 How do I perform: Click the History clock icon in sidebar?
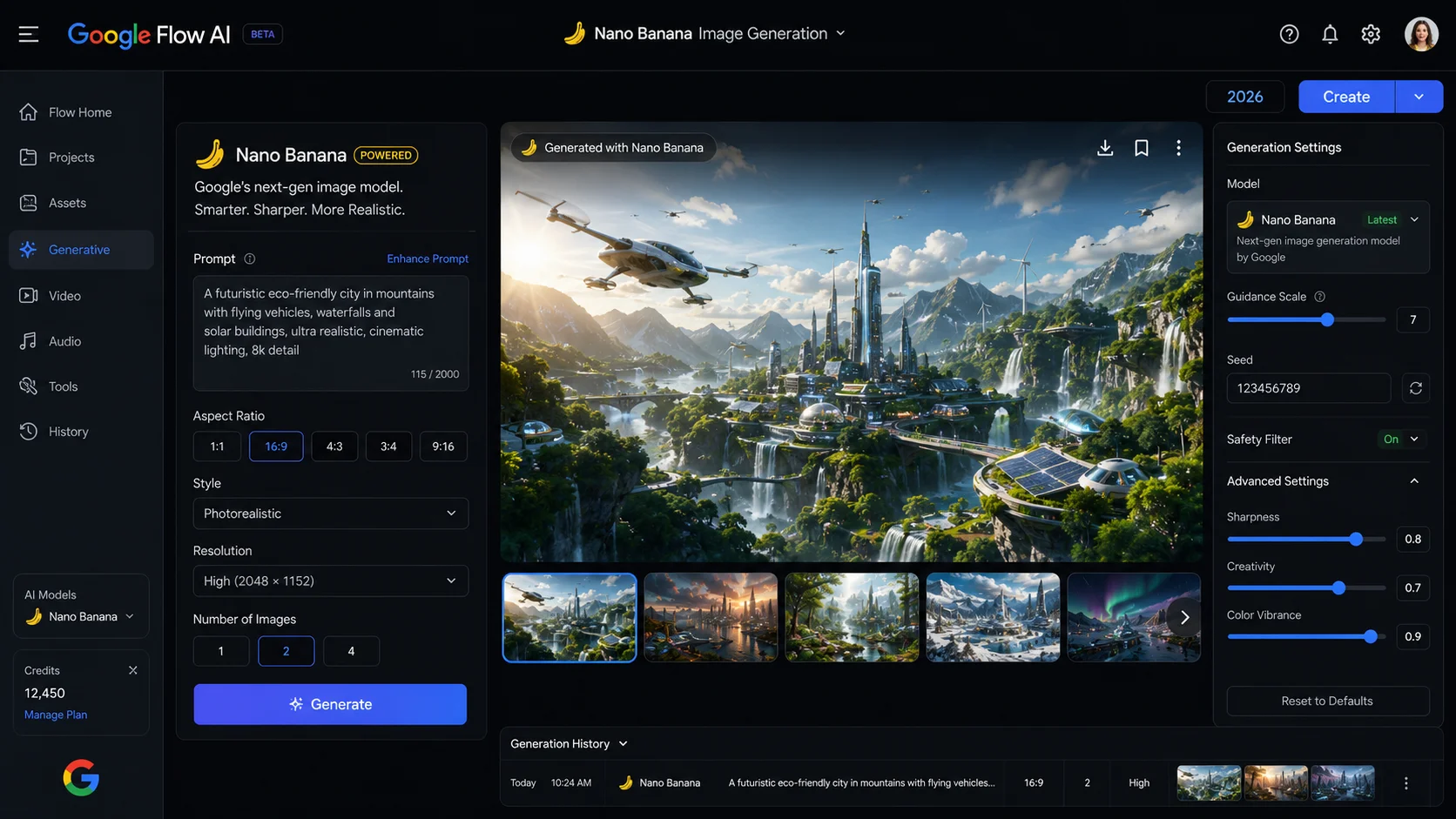[29, 432]
